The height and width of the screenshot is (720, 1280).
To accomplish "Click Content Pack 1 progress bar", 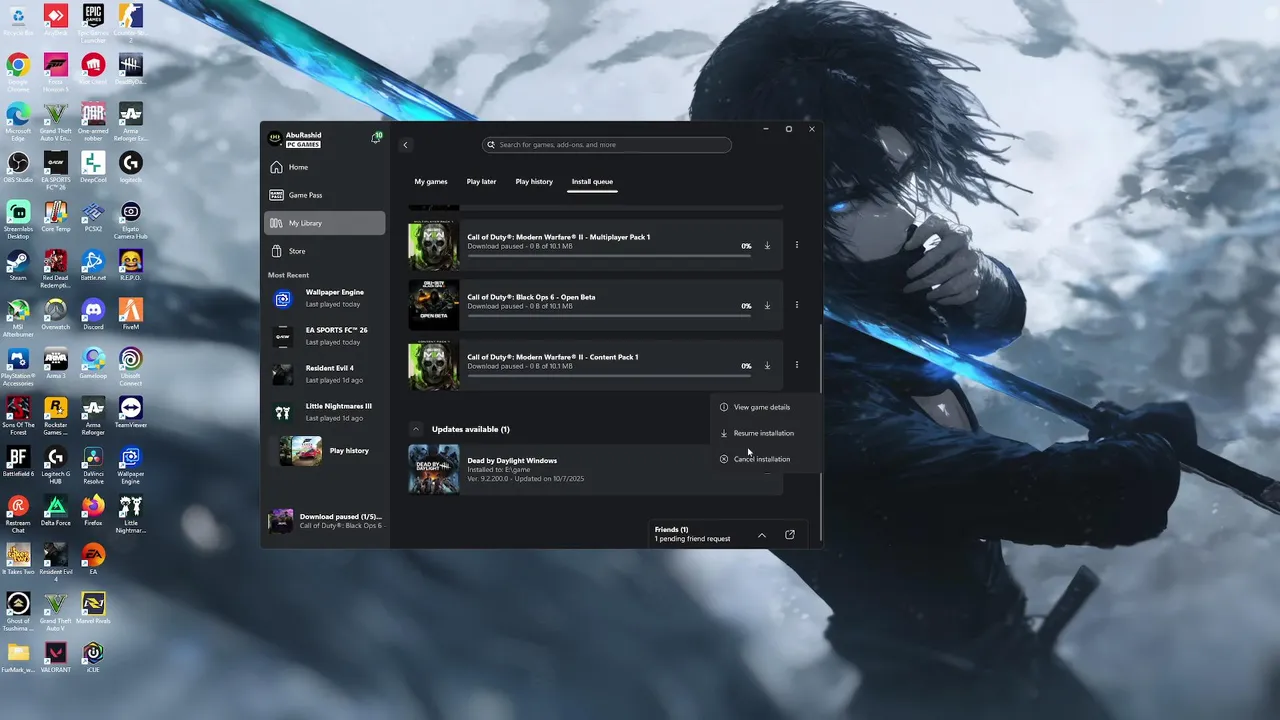I will [609, 376].
